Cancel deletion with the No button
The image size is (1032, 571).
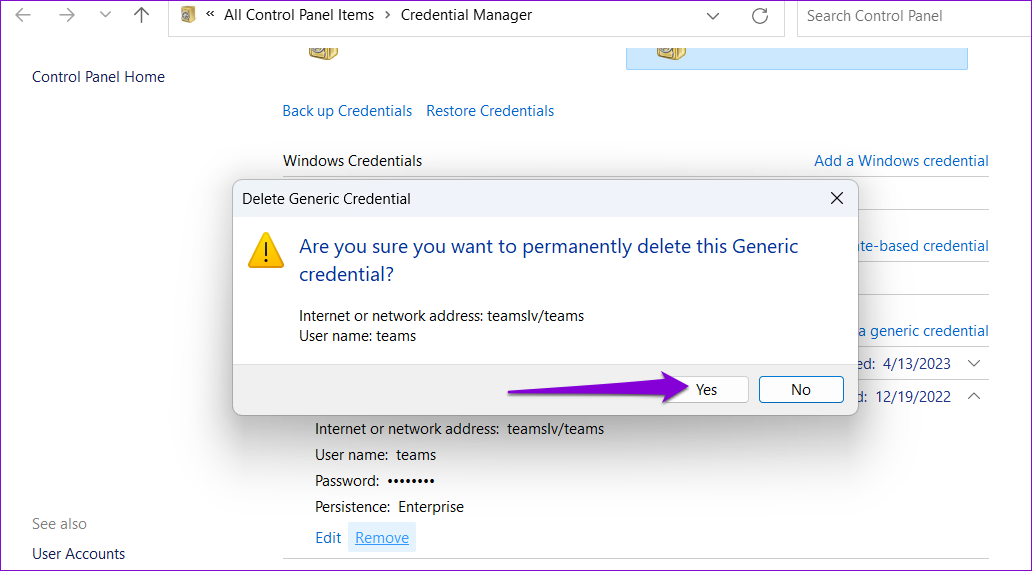(x=801, y=389)
